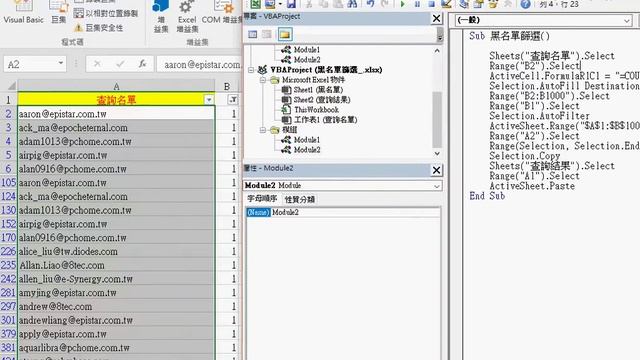
Task: Open the Name Box dropdown arrow
Action: point(61,63)
